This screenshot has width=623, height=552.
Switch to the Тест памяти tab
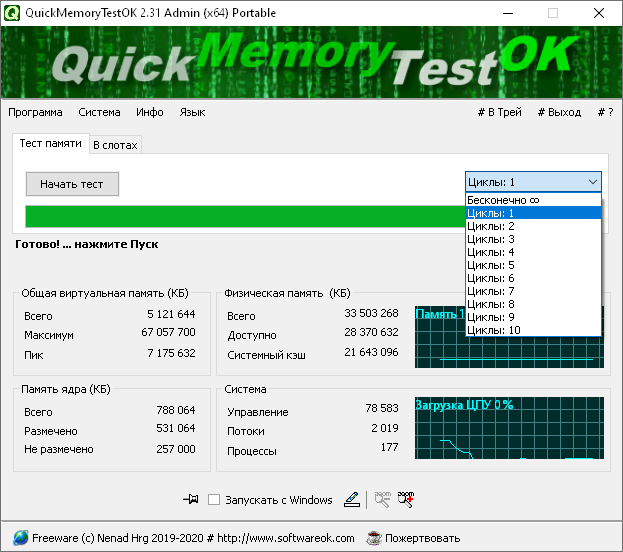pyautogui.click(x=50, y=143)
